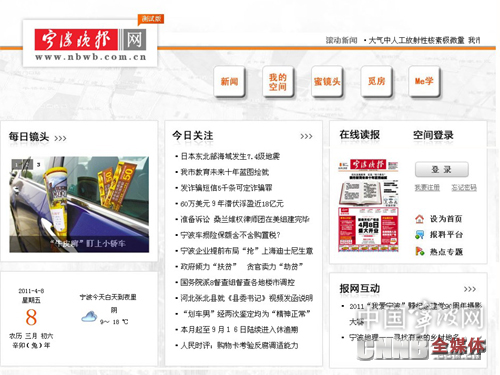Open headline 我市教育未来十年蓝图绘就
Screen dimensions: 500x375
point(225,172)
